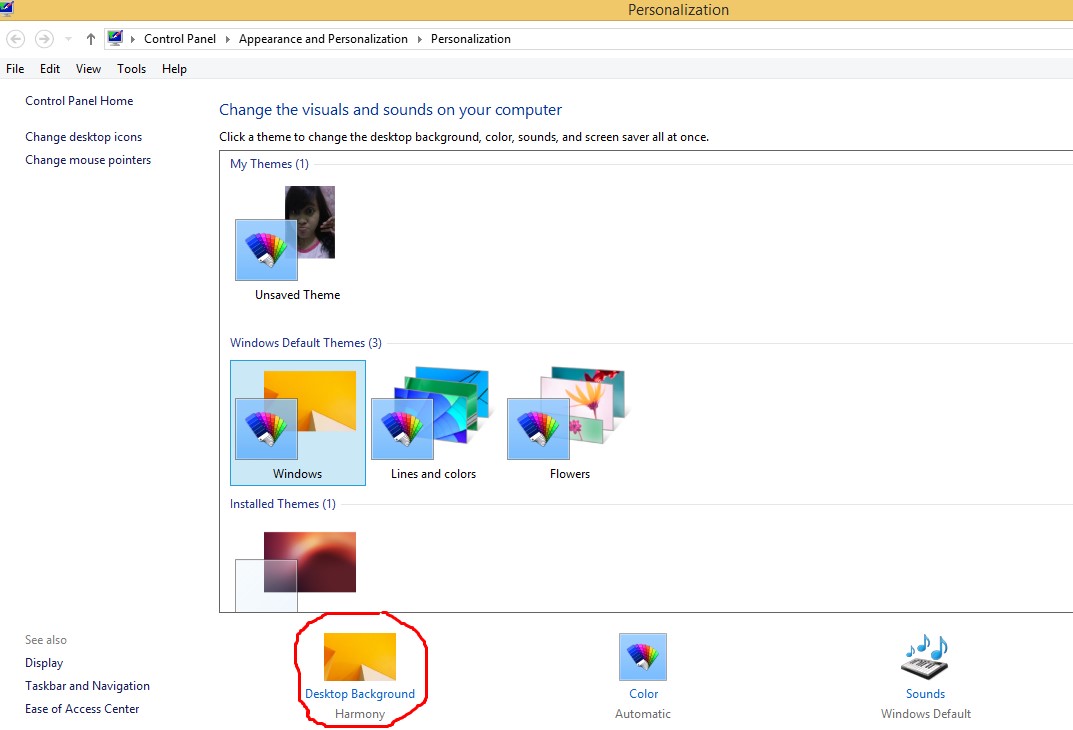The image size is (1073, 730).
Task: Click the Back navigation arrow
Action: click(15, 39)
